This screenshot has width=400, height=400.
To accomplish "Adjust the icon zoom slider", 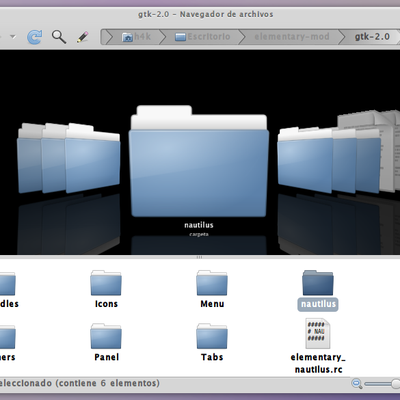I will point(382,384).
